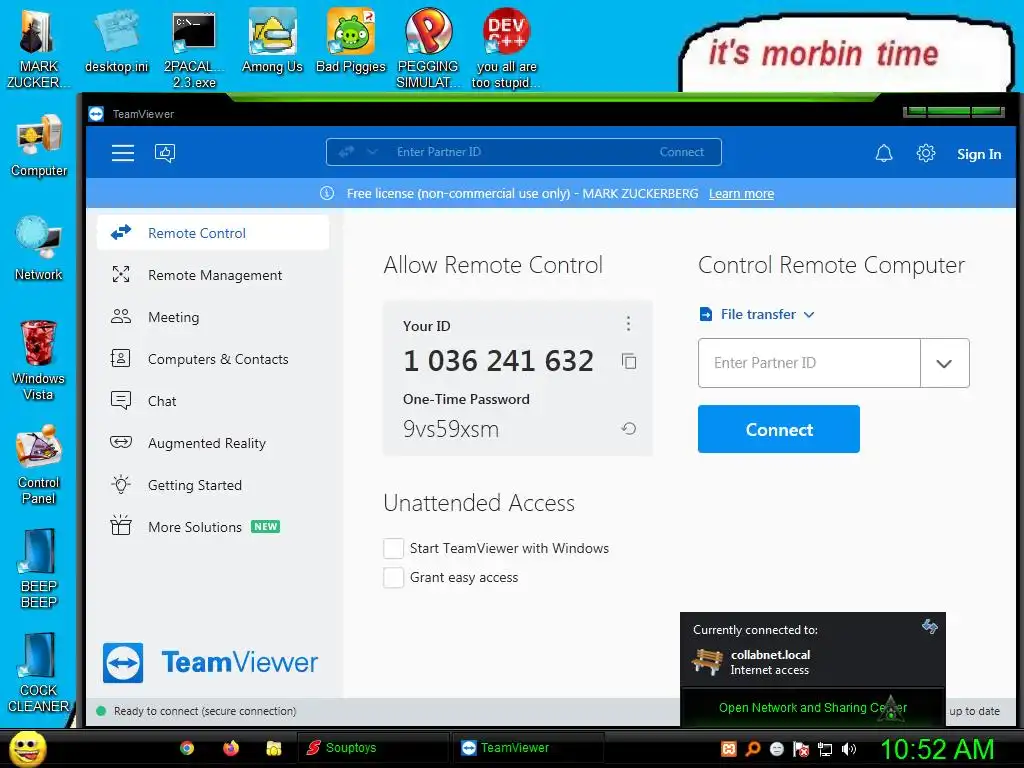Select 2PACAL 2.3.exe desktop icon

tap(194, 48)
